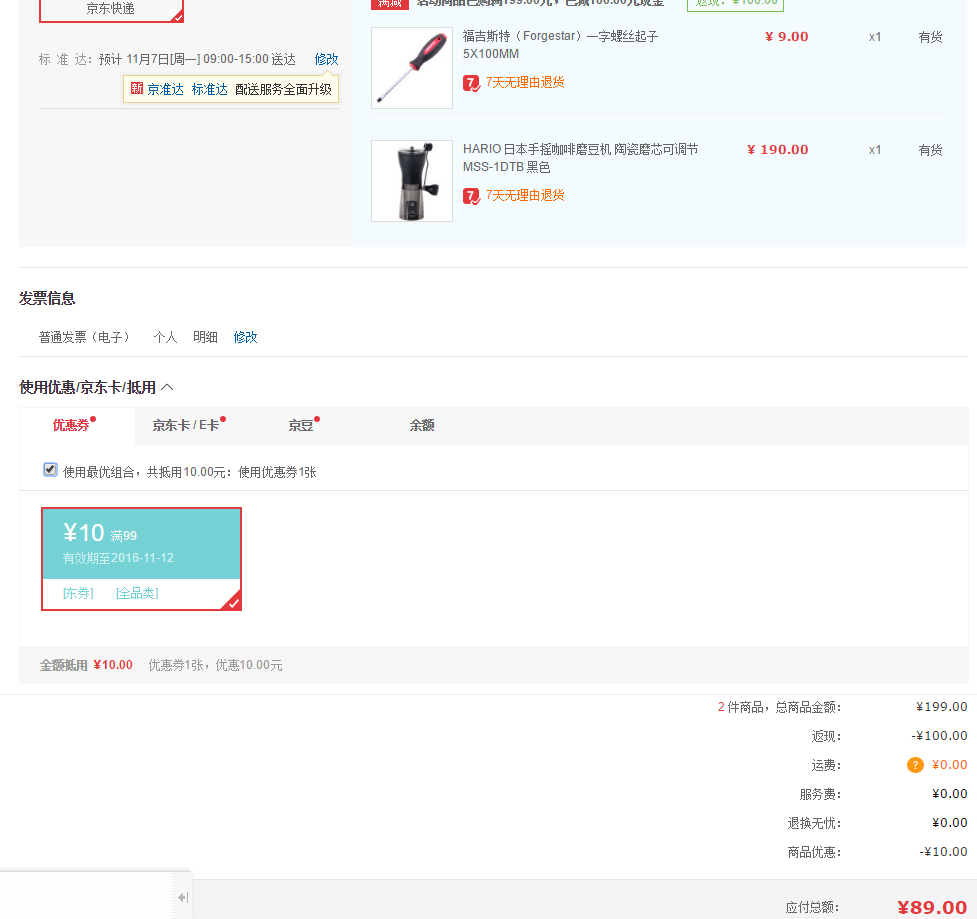Collapse the 使用优惠/京东卡/抵用 section

click(x=167, y=387)
